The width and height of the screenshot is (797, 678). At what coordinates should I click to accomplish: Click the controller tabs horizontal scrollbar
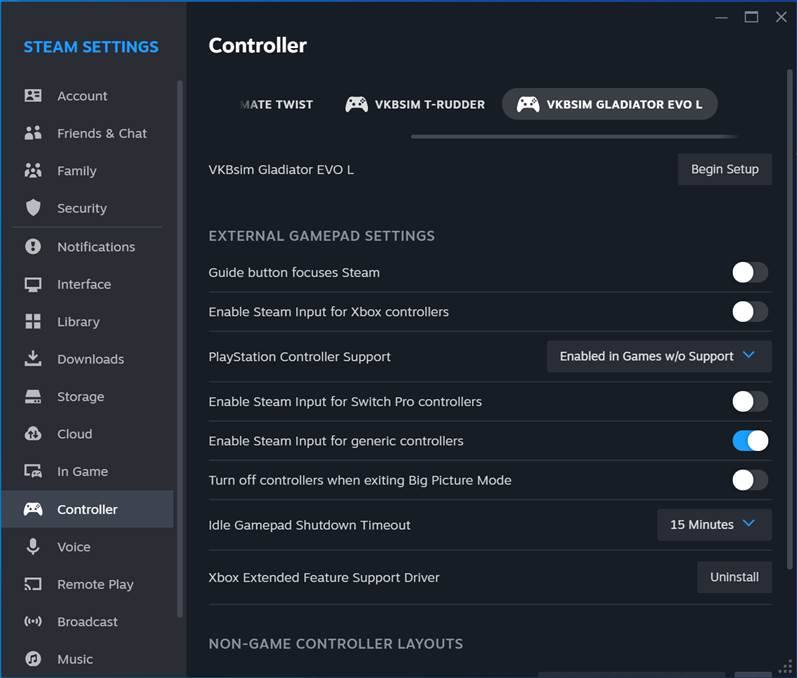click(x=574, y=136)
